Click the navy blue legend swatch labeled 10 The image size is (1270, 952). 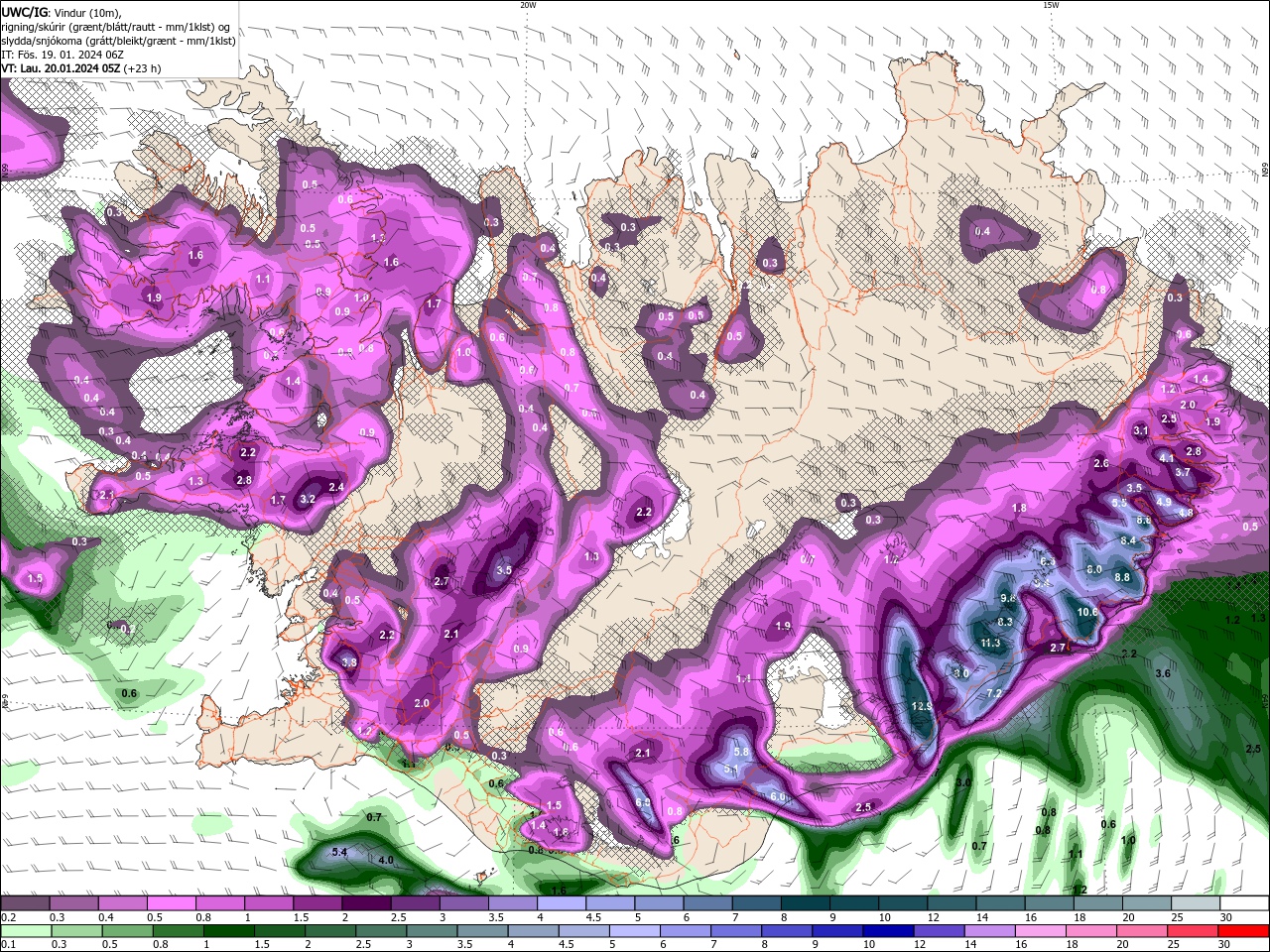click(x=886, y=930)
